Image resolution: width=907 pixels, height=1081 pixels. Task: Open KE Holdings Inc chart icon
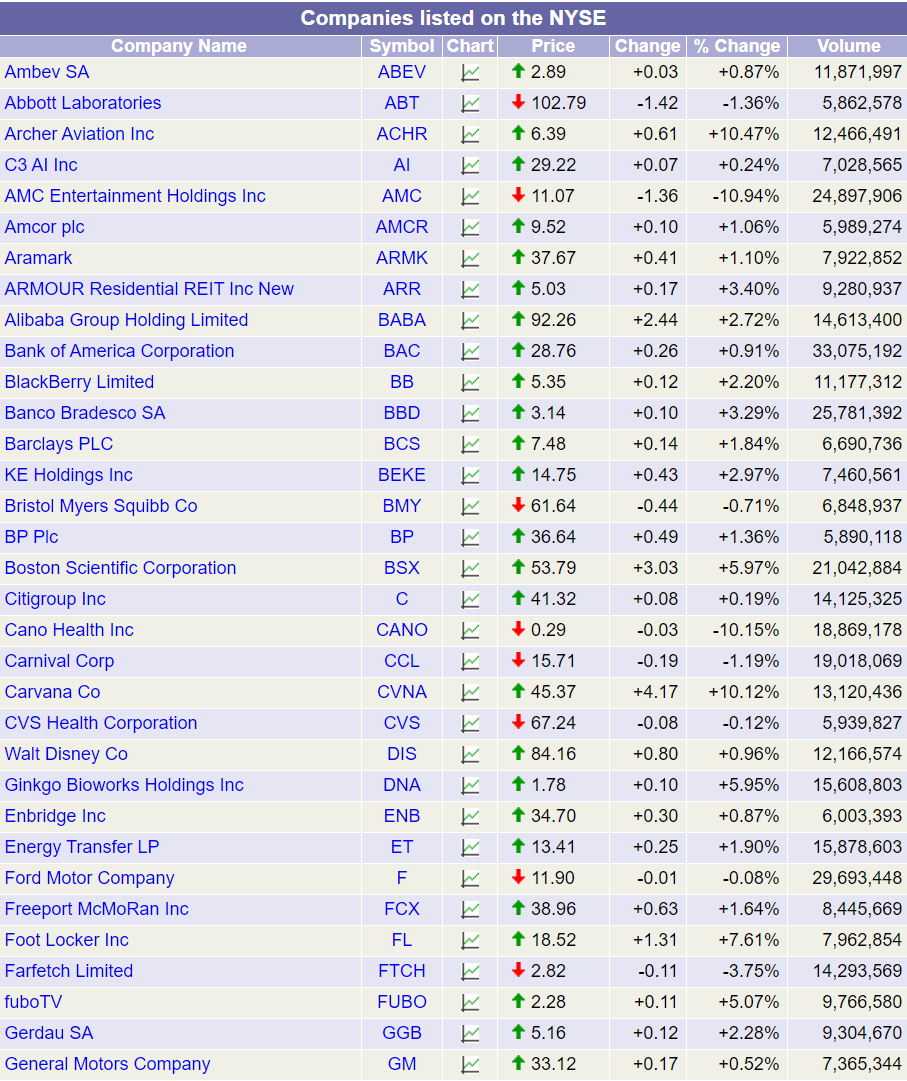click(470, 476)
